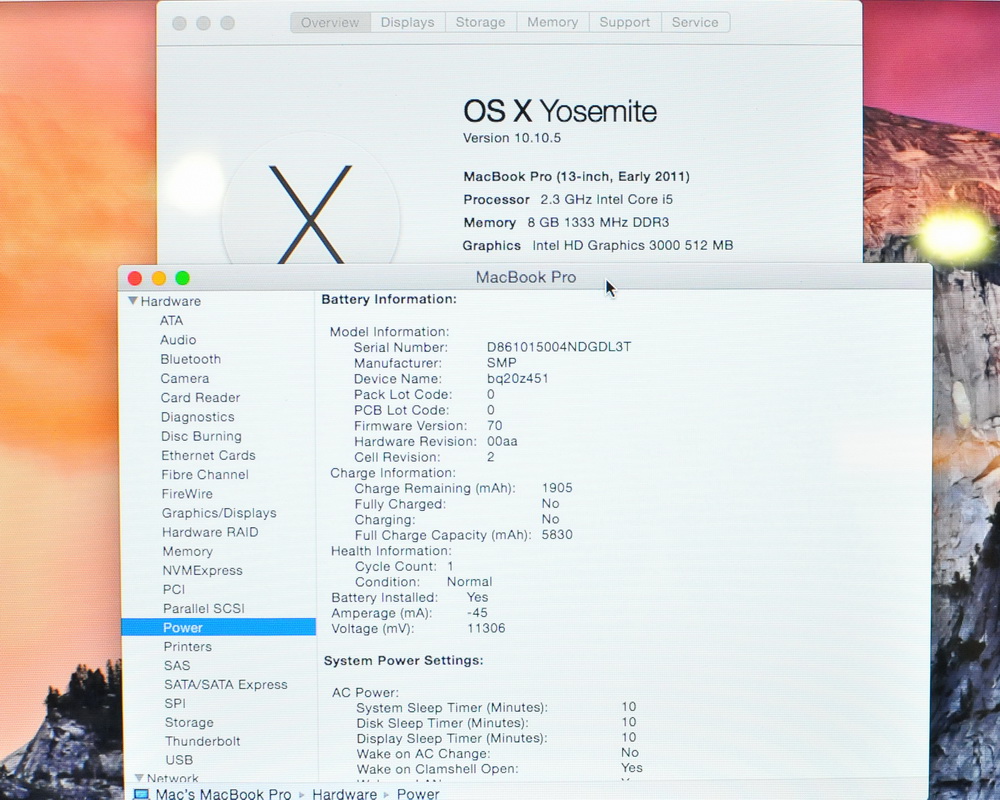Select SAS in sidebar
Viewport: 1000px width, 800px height.
point(177,665)
